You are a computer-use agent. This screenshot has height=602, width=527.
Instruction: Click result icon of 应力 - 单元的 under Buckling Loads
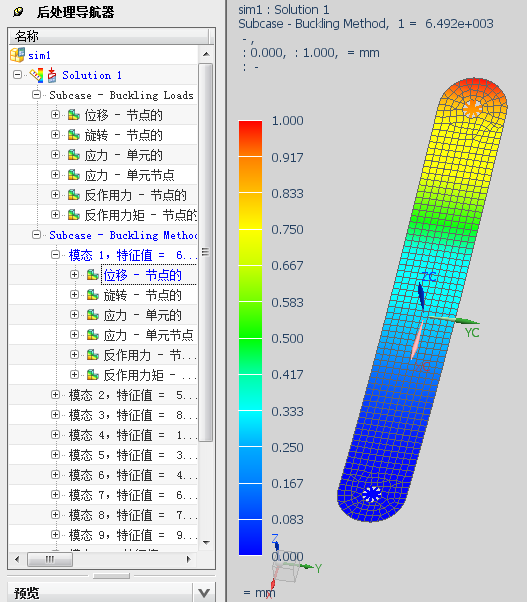click(74, 155)
